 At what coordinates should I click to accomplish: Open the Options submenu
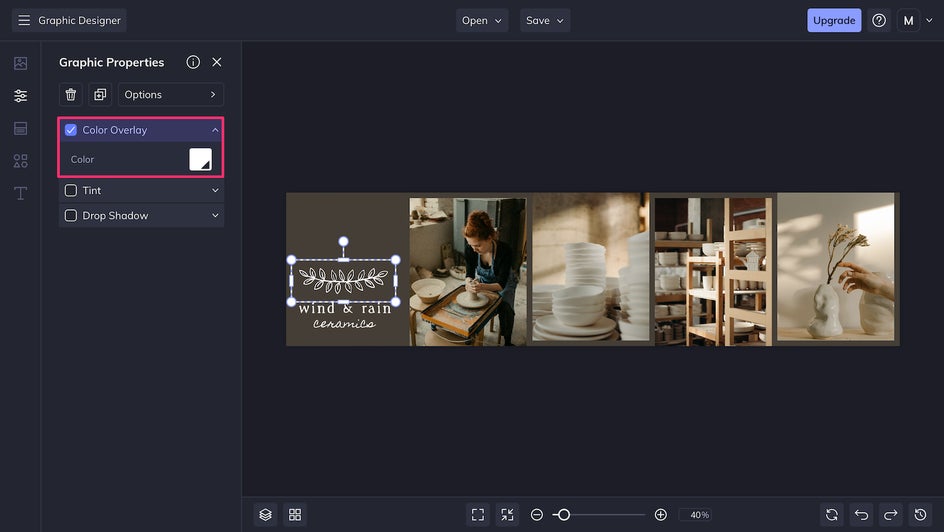click(x=171, y=94)
